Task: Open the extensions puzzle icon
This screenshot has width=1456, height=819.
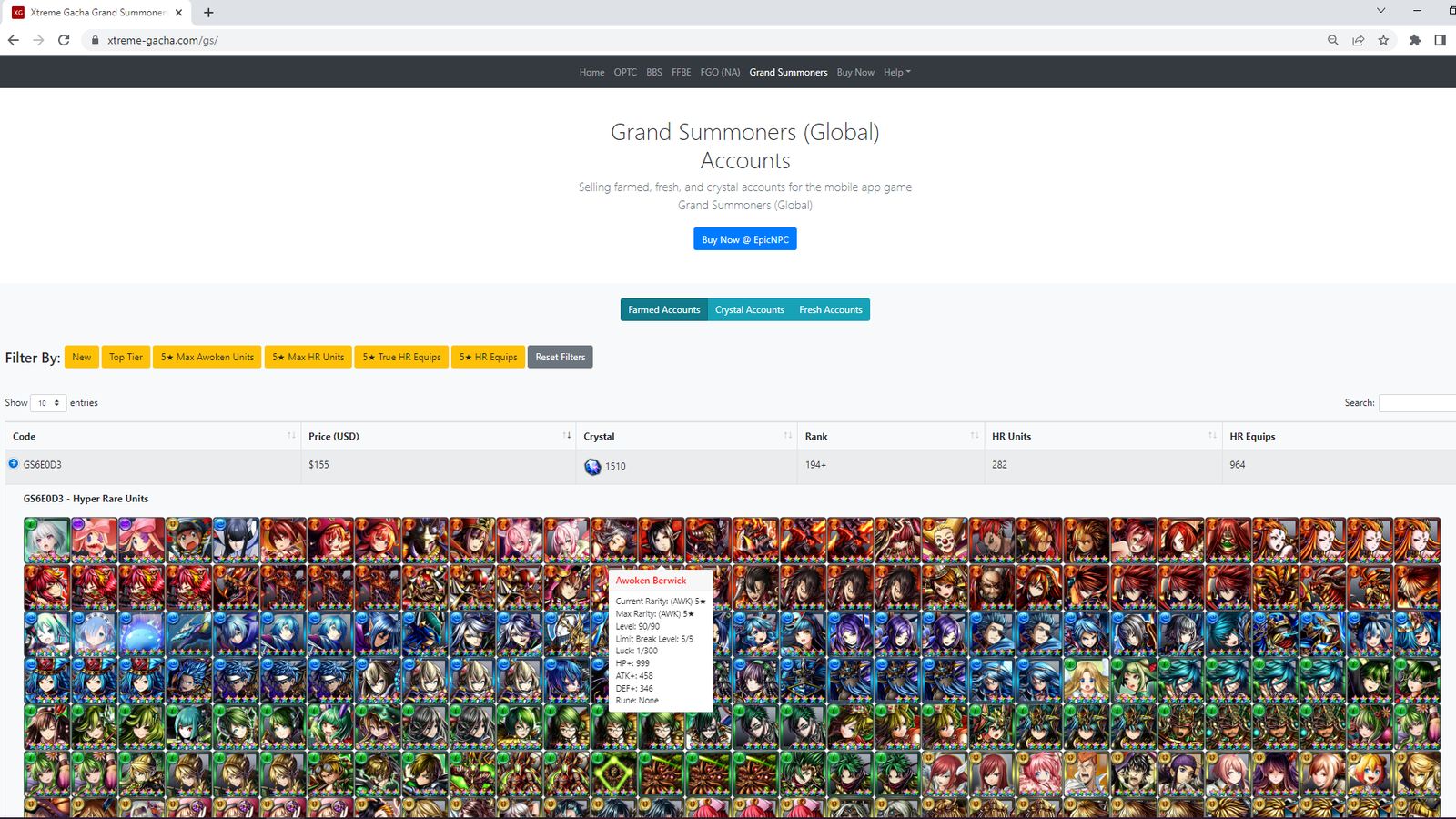Action: (1415, 40)
